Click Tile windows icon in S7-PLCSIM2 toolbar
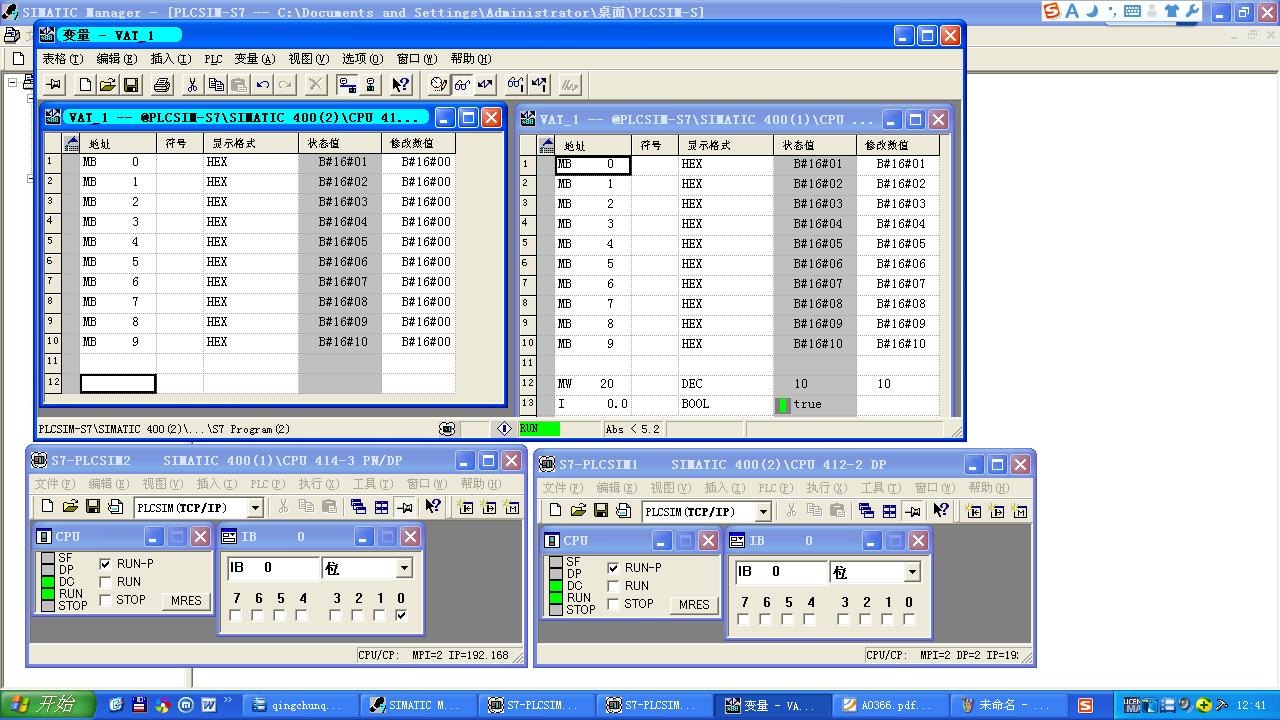Image resolution: width=1280 pixels, height=720 pixels. tap(381, 507)
